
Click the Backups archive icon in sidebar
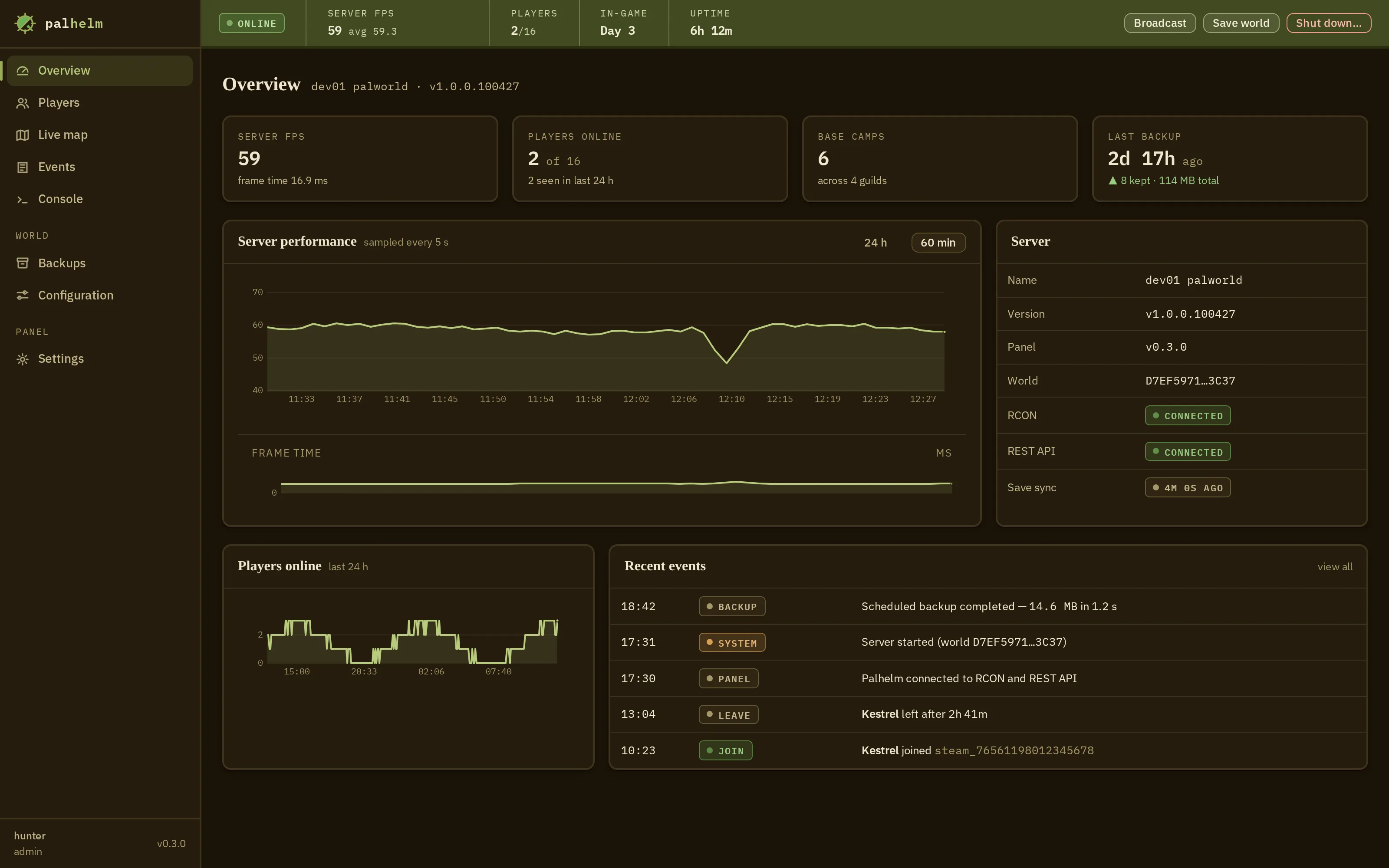pyautogui.click(x=23, y=263)
